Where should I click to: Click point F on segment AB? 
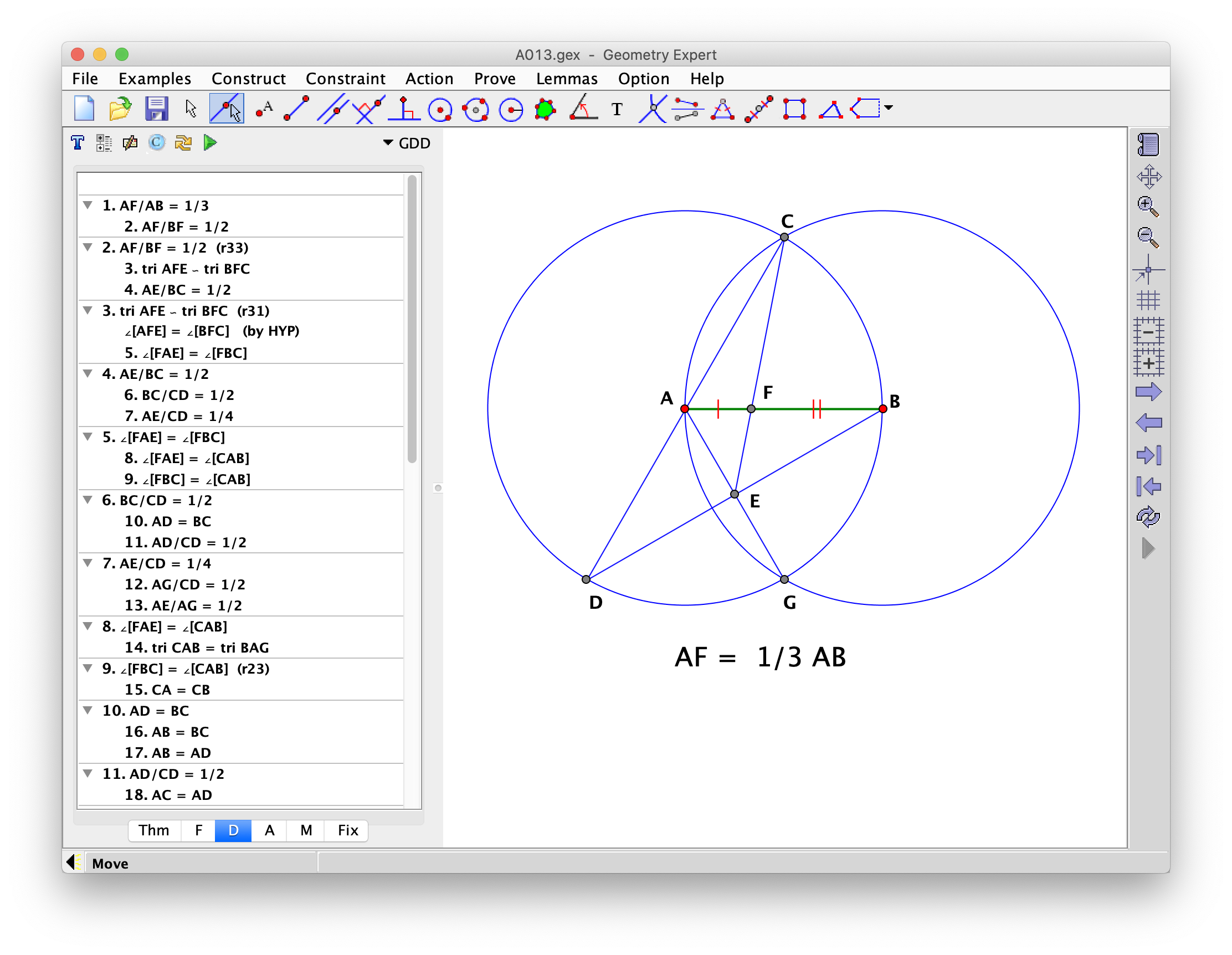[751, 408]
